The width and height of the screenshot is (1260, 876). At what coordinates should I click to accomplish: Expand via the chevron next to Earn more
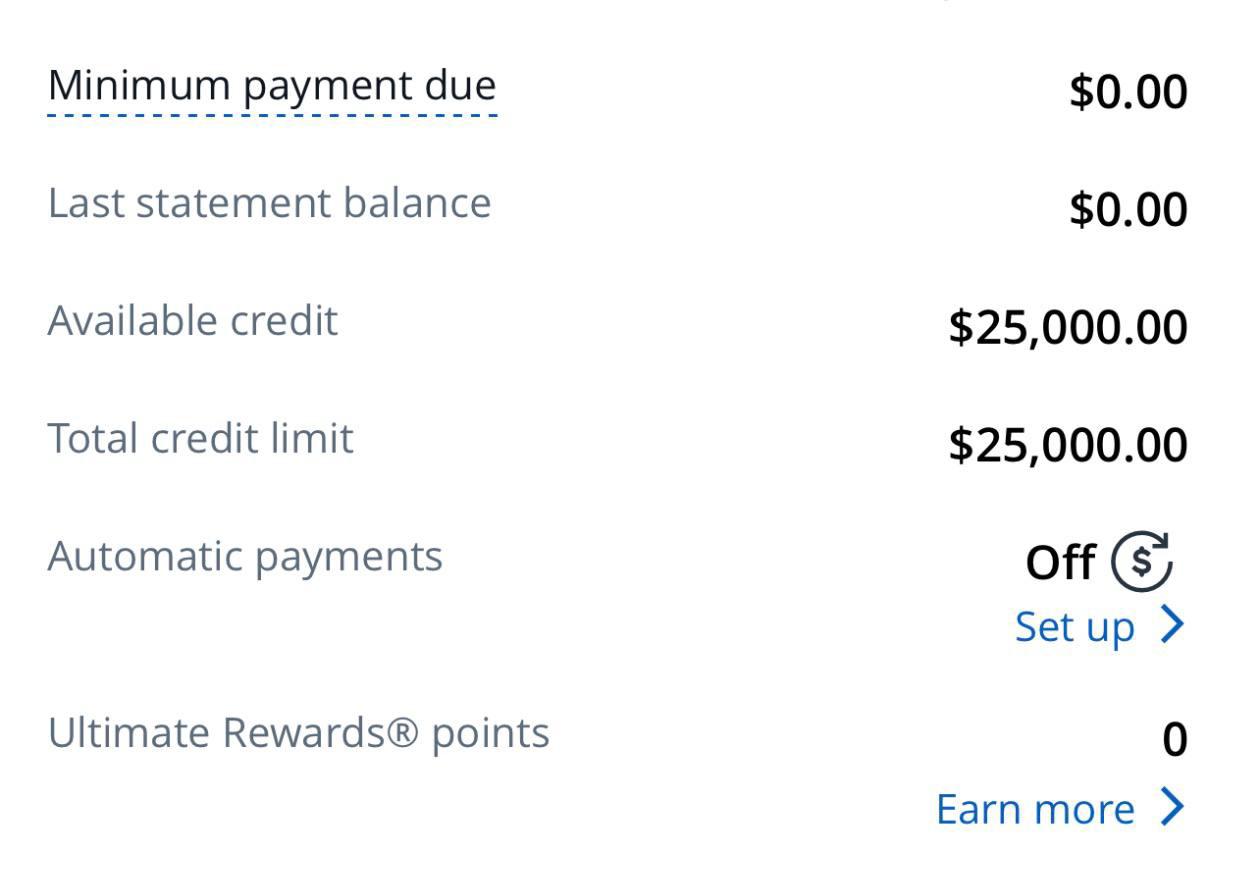tap(1172, 807)
